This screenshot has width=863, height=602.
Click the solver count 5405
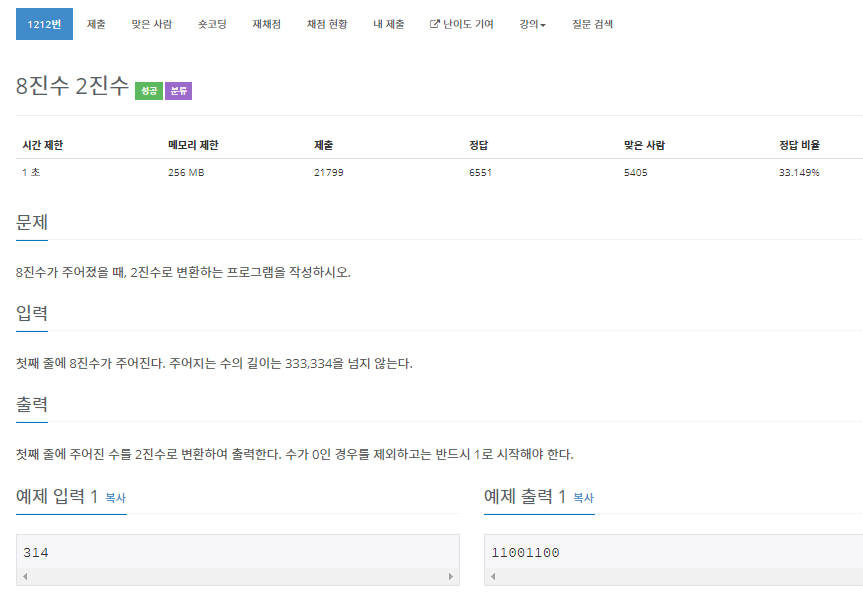[x=635, y=173]
